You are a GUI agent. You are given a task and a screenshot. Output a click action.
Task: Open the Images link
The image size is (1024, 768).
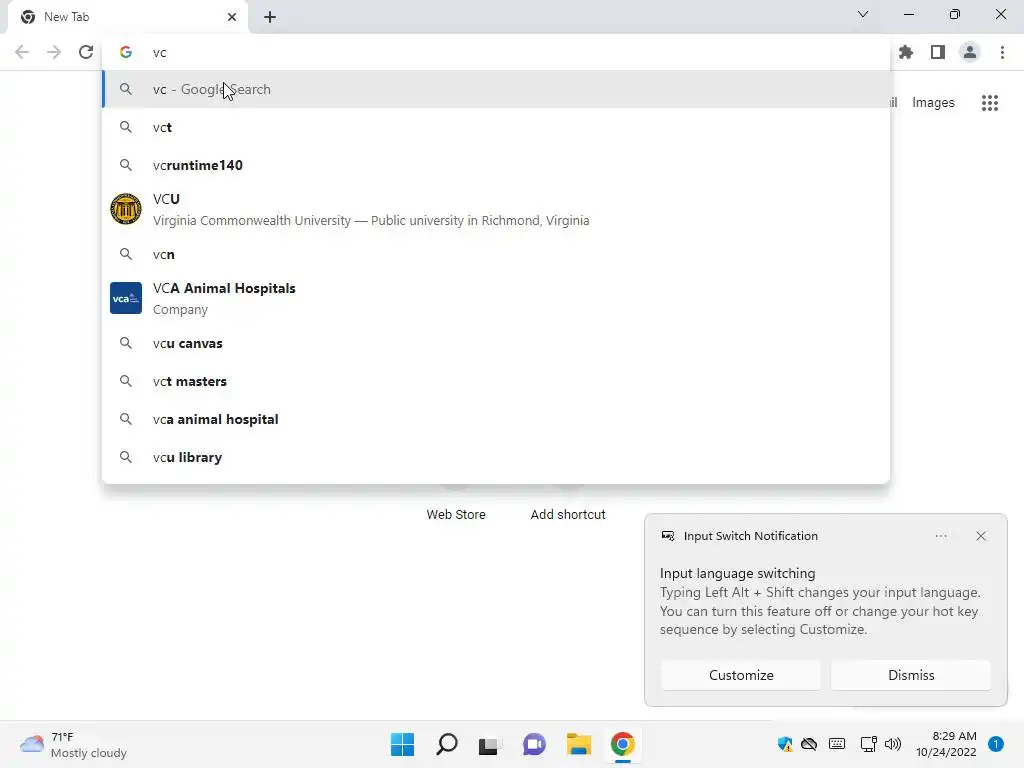pos(933,103)
